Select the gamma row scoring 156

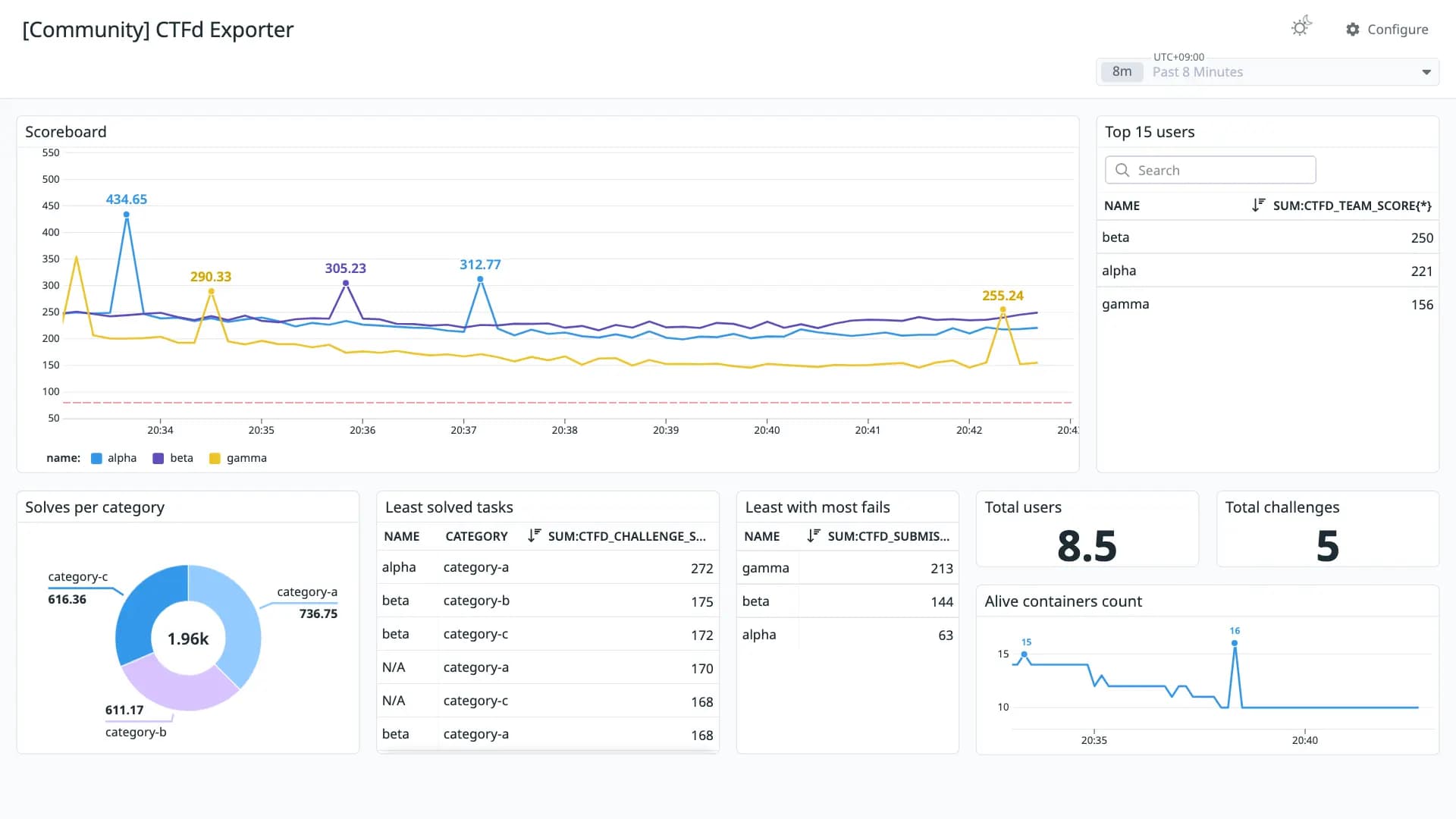point(1267,304)
